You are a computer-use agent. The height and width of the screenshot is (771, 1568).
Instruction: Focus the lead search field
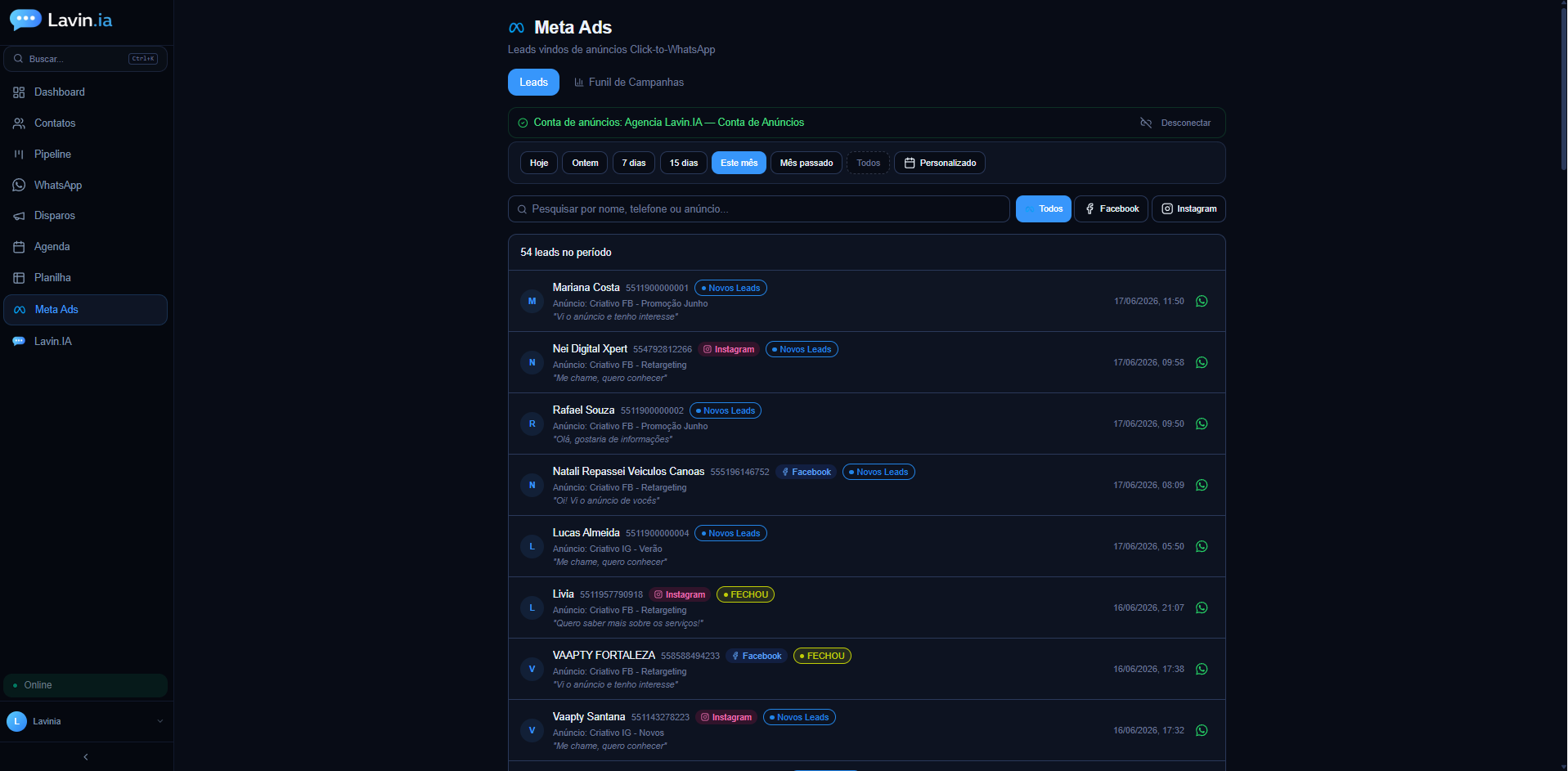(759, 208)
